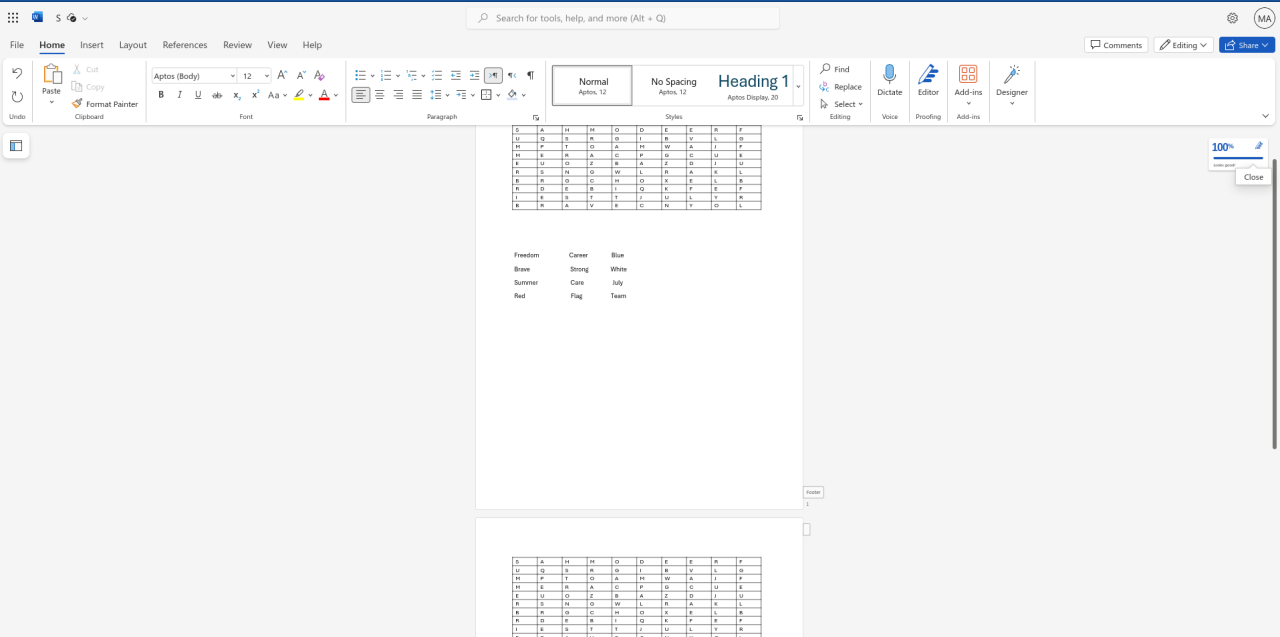Start Dictate microphone
1280x637 pixels.
coord(889,80)
